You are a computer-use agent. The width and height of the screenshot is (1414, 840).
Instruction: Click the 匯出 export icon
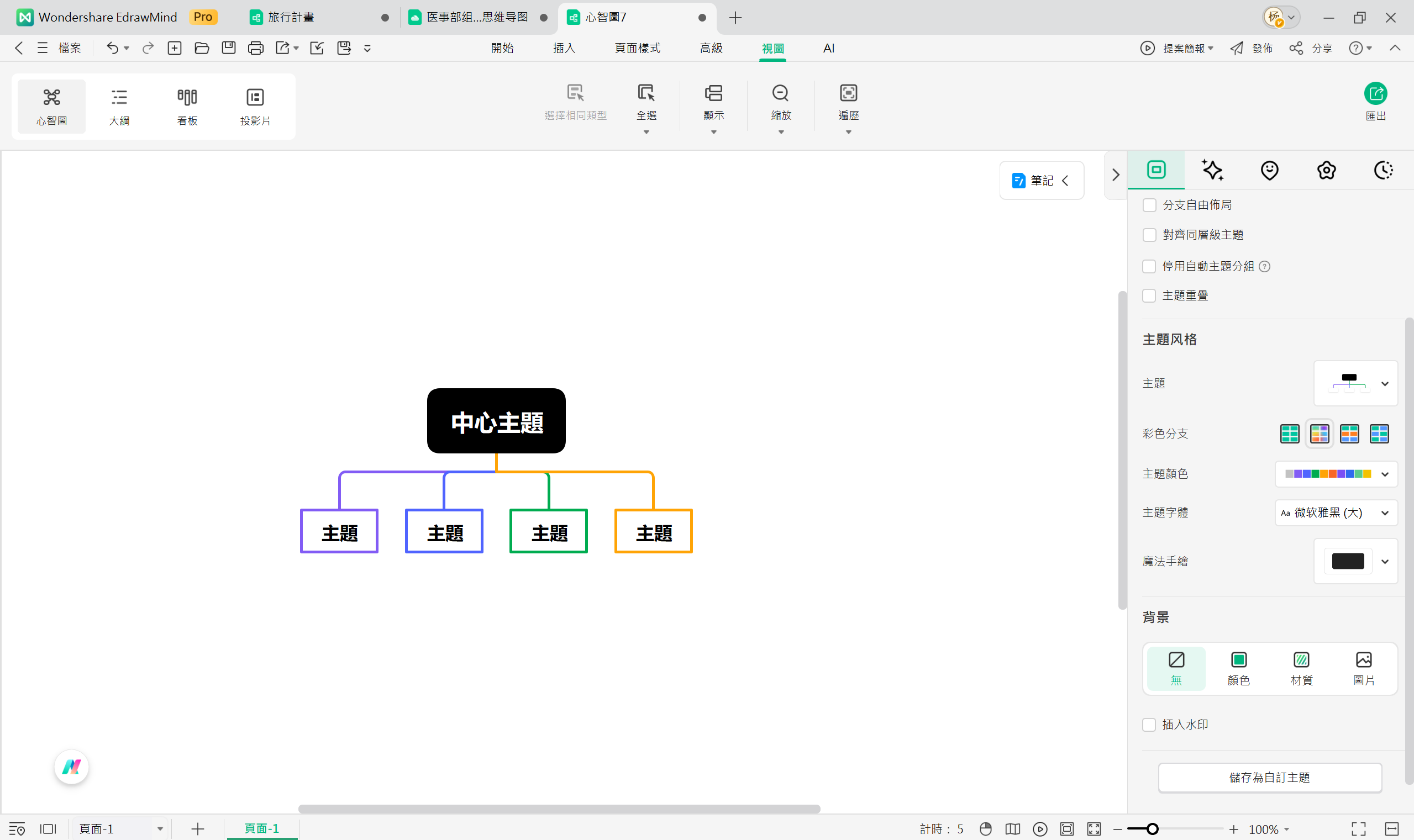point(1375,94)
